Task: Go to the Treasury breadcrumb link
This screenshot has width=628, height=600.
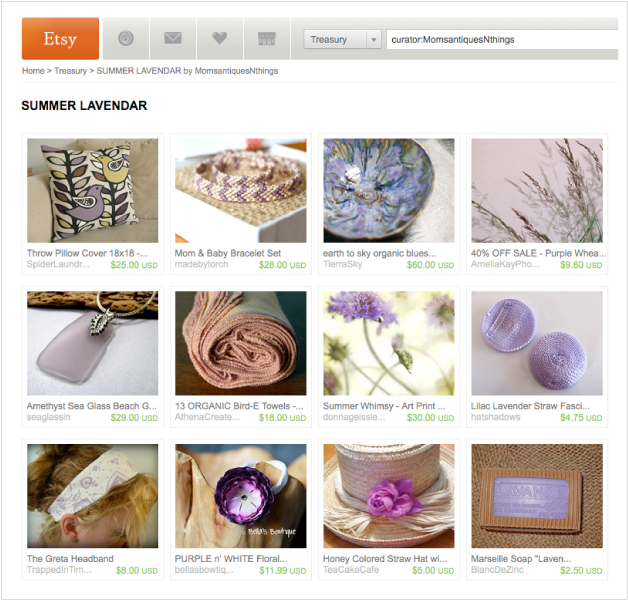Action: [70, 71]
